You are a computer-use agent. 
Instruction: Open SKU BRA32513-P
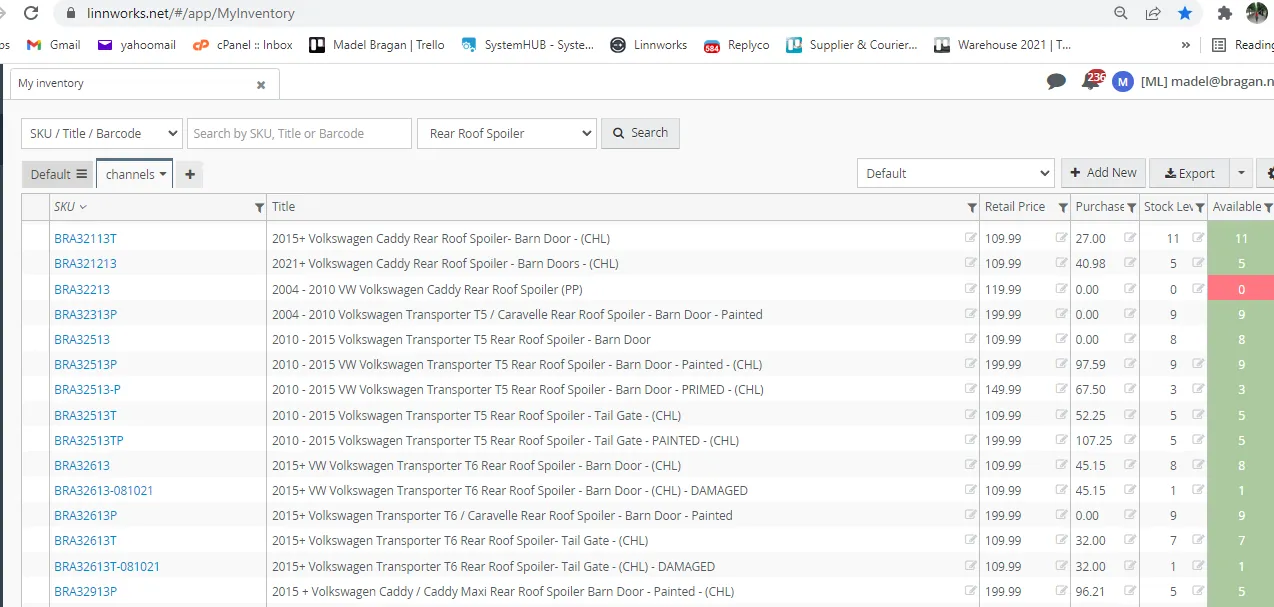[87, 390]
